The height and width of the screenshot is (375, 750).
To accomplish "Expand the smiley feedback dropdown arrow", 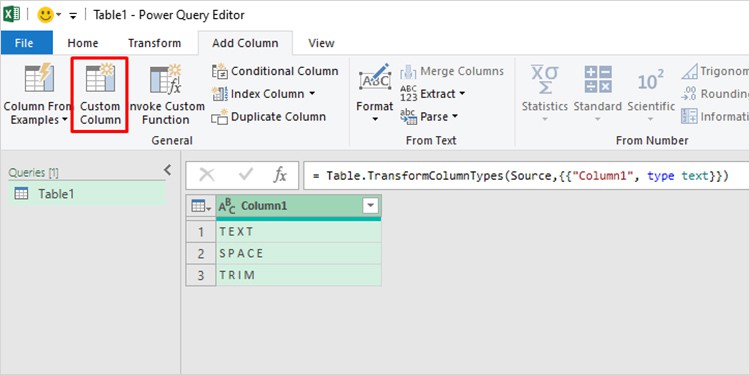I will 59,15.
